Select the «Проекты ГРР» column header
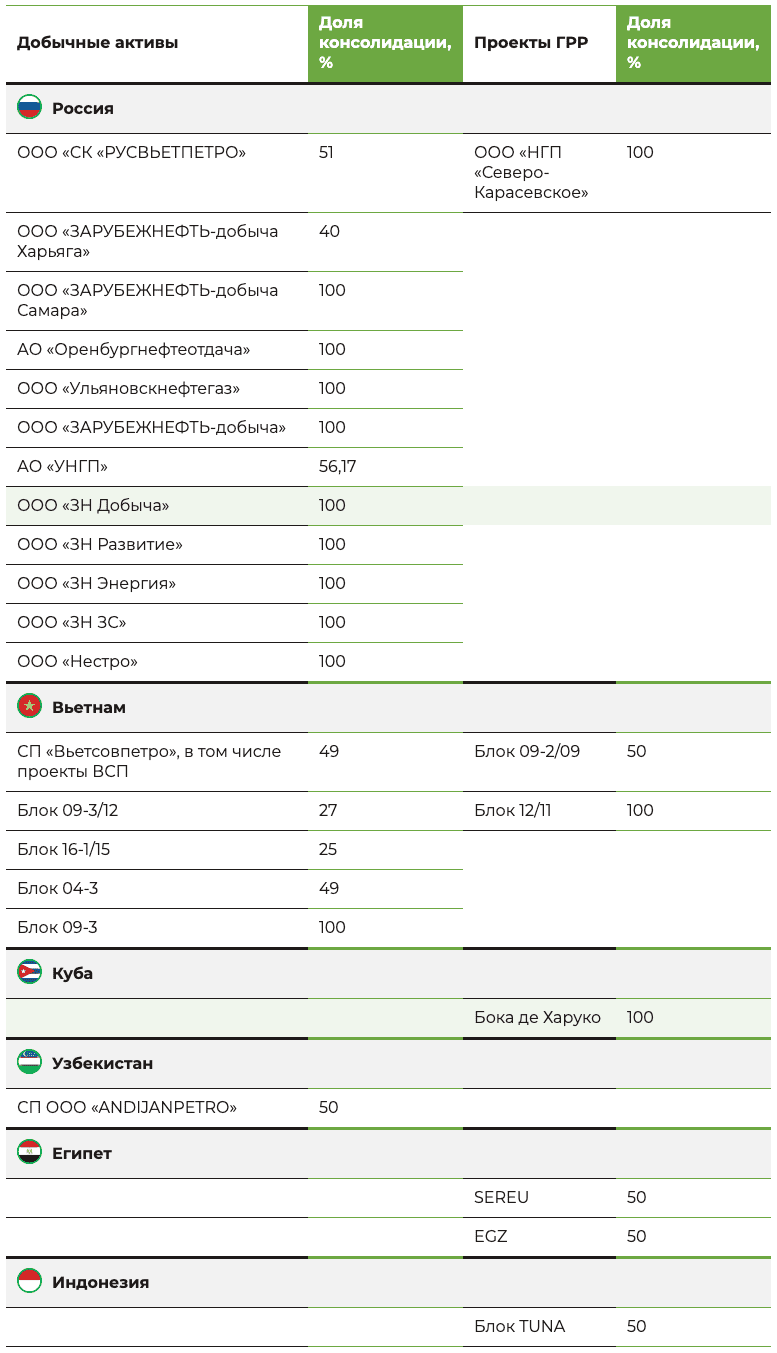Image resolution: width=777 pixels, height=1353 pixels. pos(531,43)
